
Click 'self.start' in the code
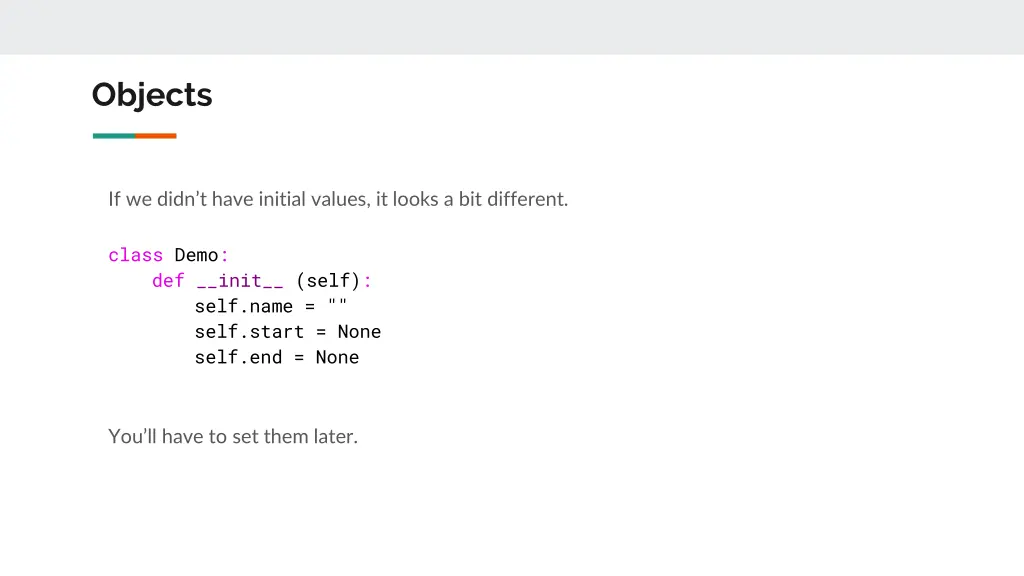pos(249,332)
